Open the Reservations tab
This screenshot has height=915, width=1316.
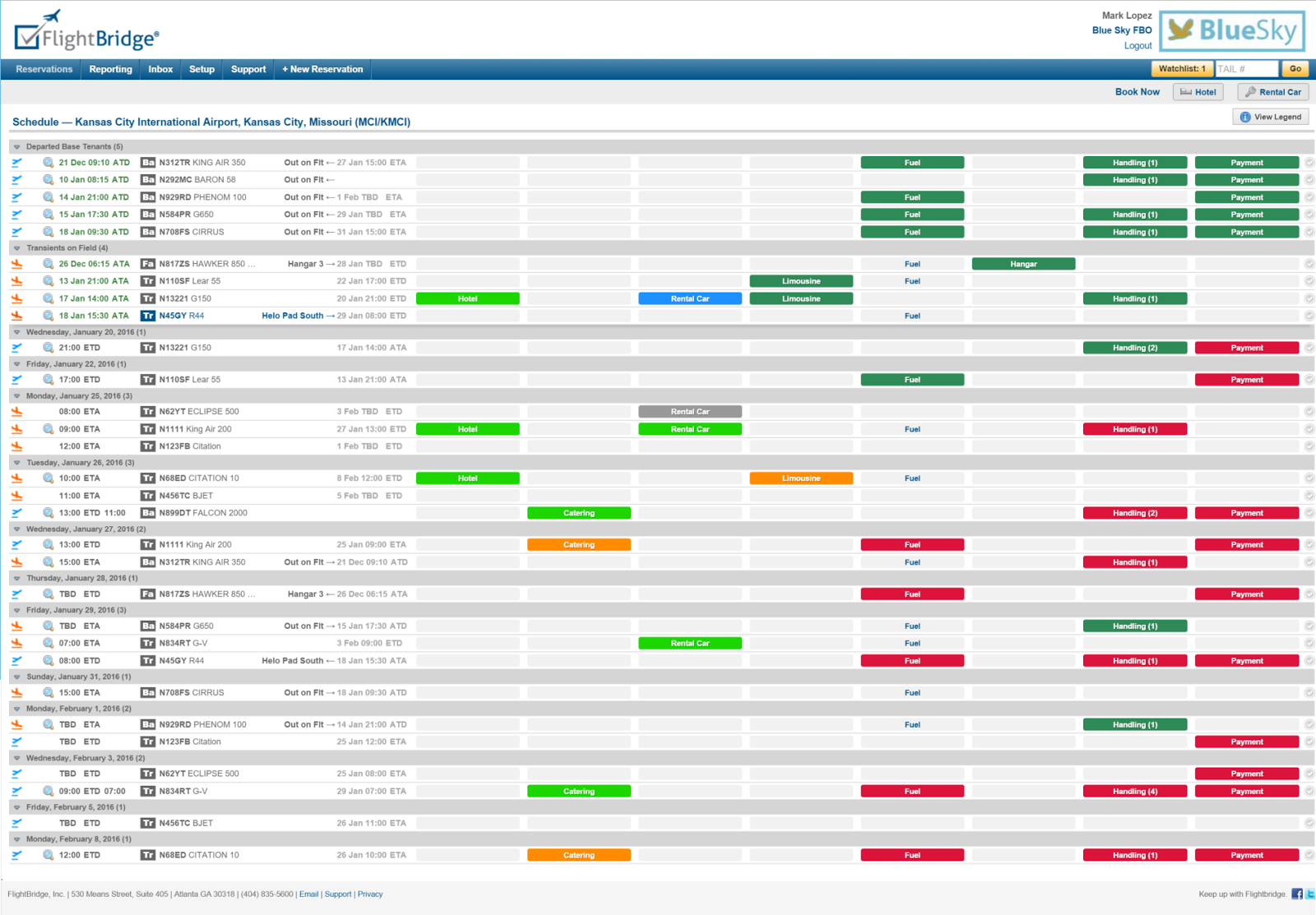click(44, 70)
